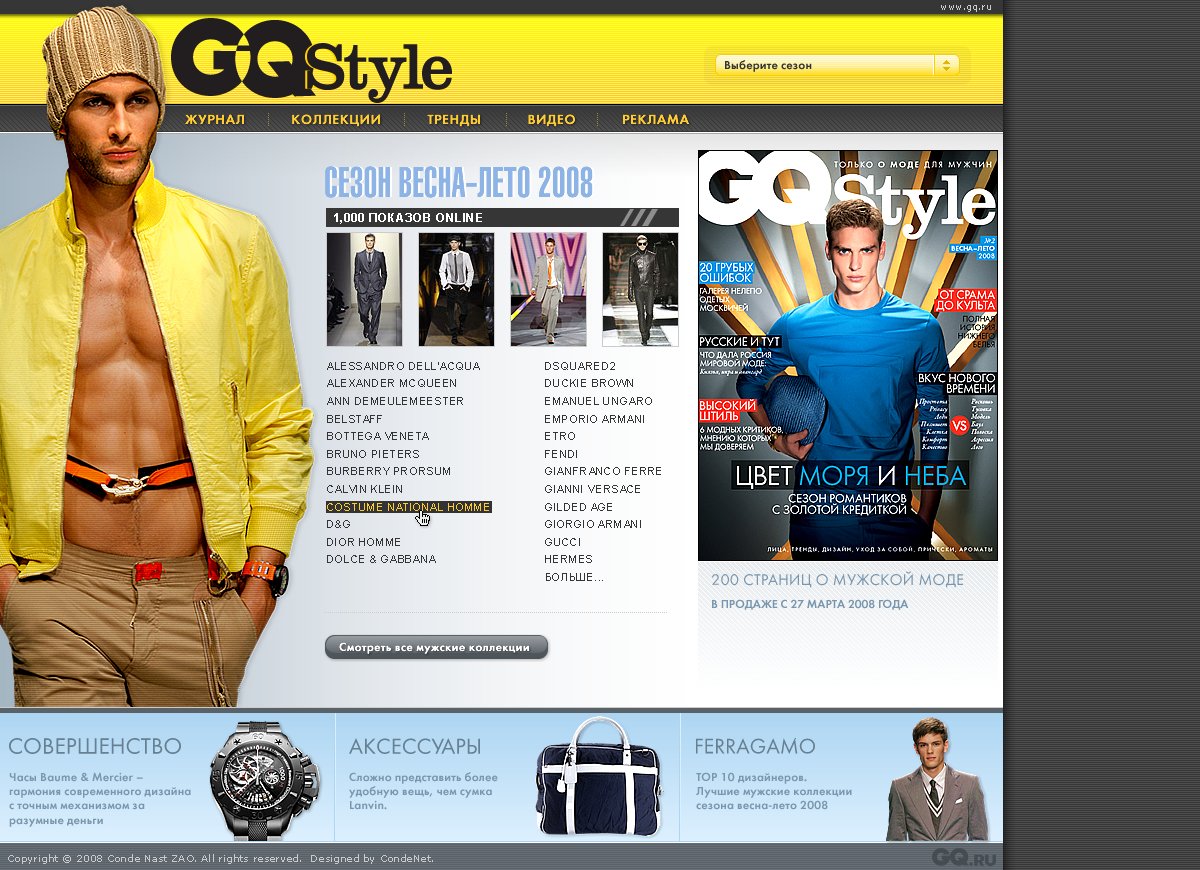Click the Ferragamo model photo
Image resolution: width=1200 pixels, height=870 pixels.
[x=936, y=779]
